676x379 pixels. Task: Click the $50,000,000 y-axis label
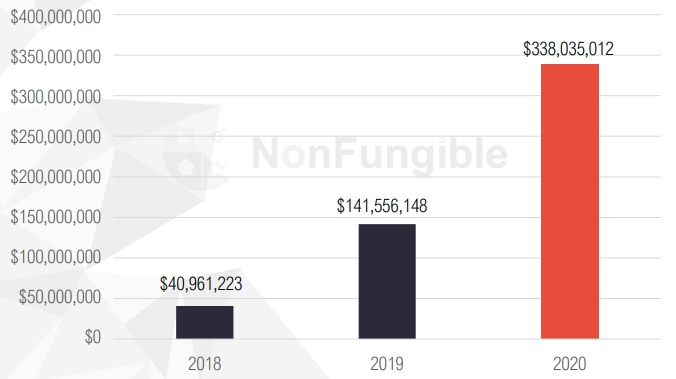coord(59,297)
